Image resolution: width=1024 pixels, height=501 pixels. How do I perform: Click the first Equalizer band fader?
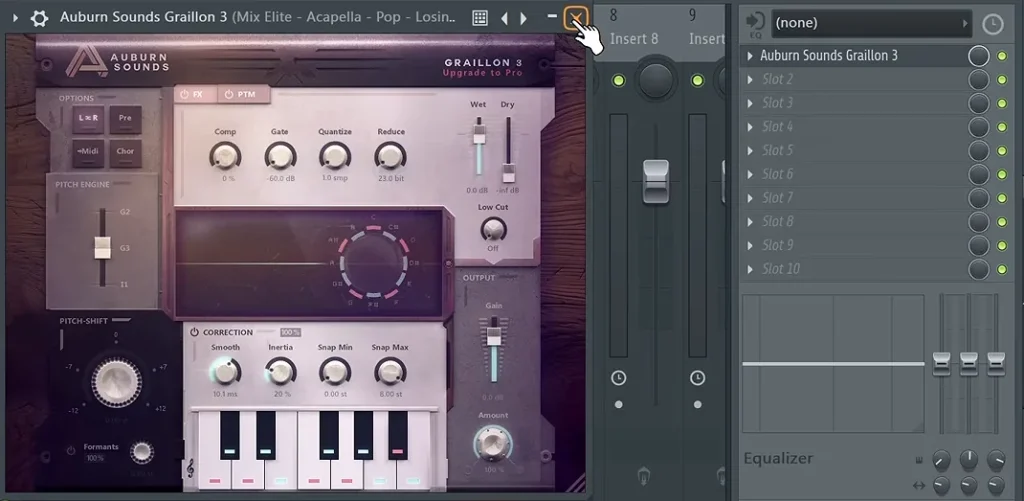[x=941, y=363]
